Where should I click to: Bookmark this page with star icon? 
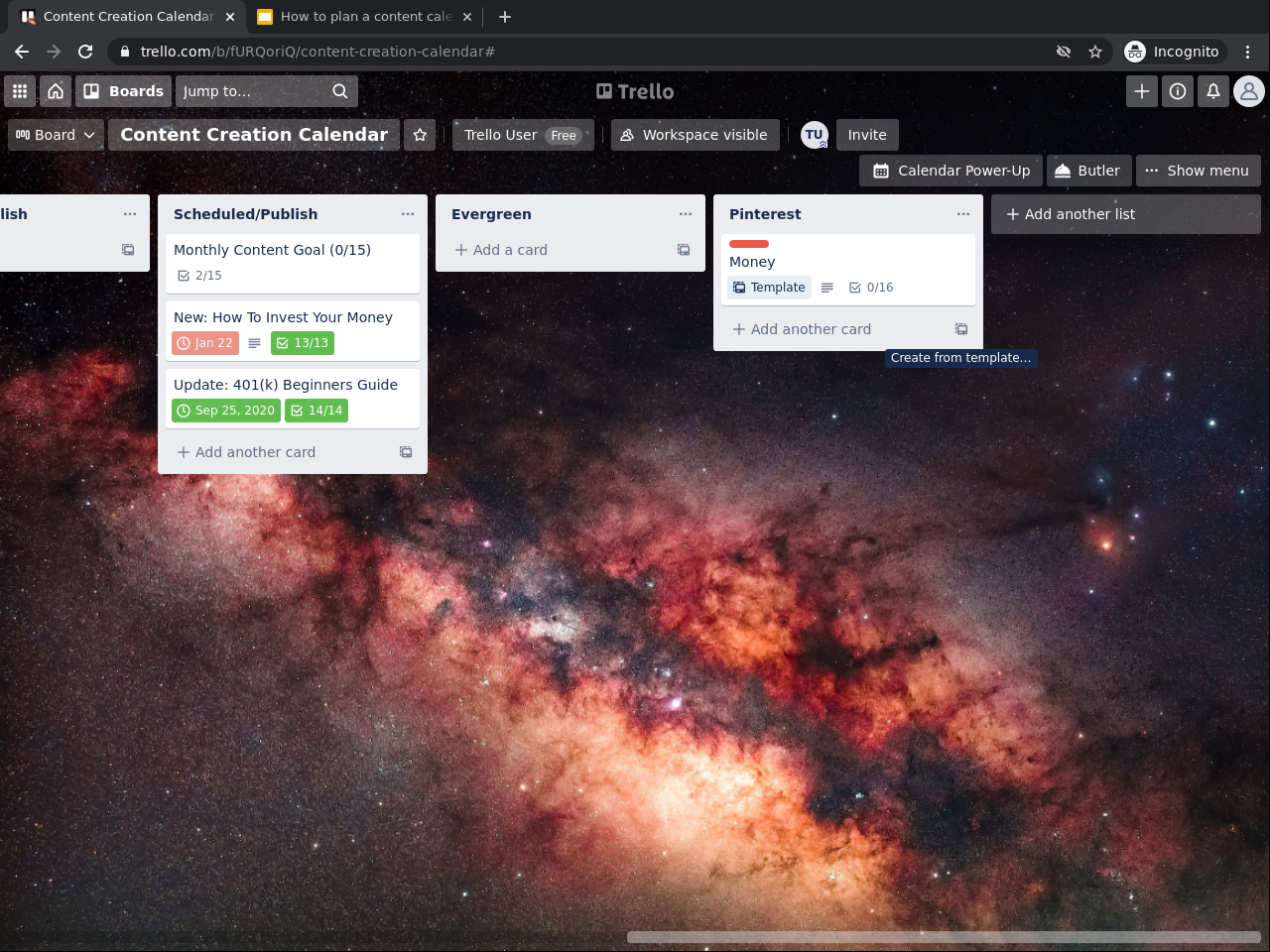(1095, 52)
